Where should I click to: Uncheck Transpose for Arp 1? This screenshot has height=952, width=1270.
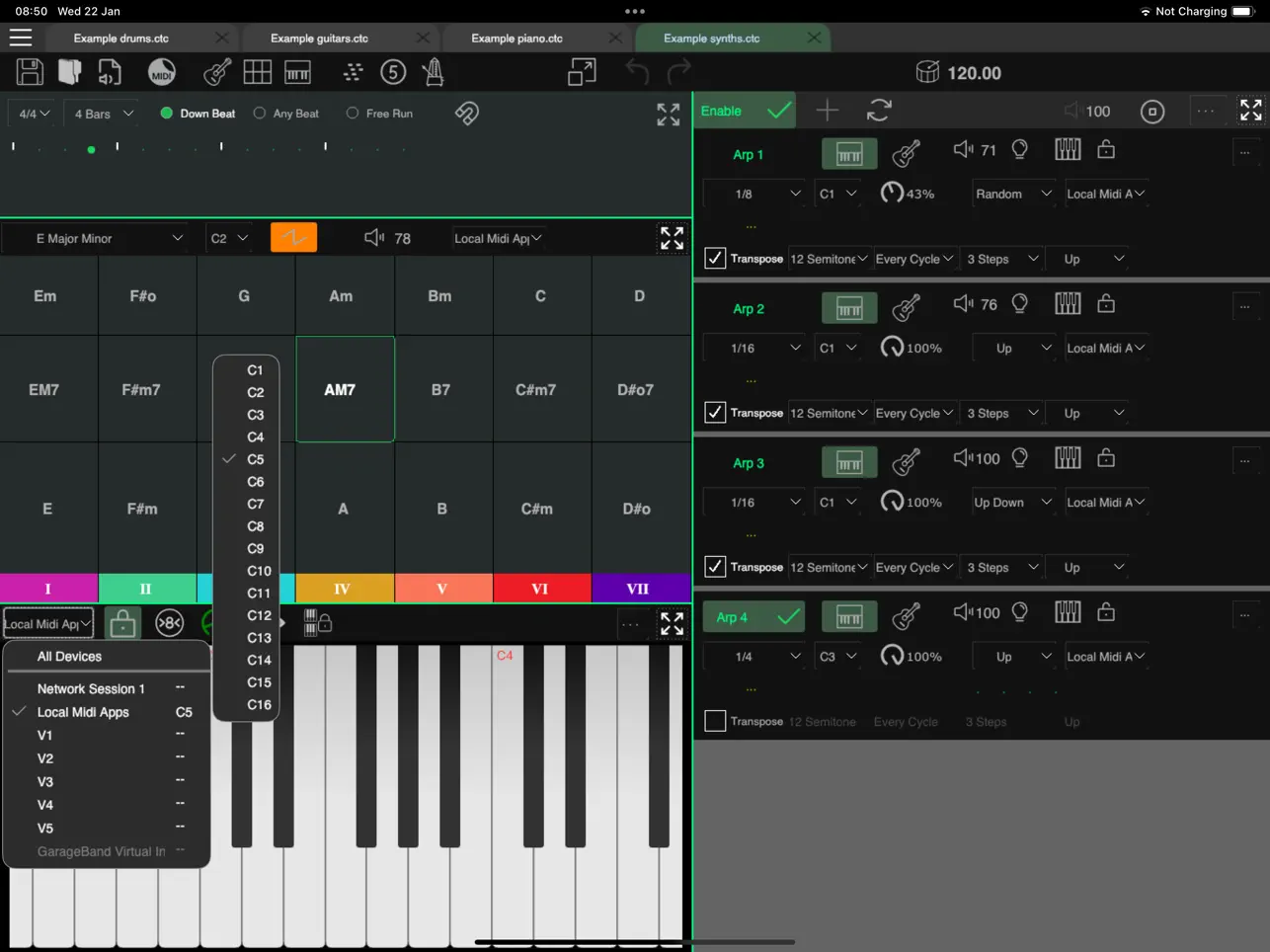coord(715,259)
